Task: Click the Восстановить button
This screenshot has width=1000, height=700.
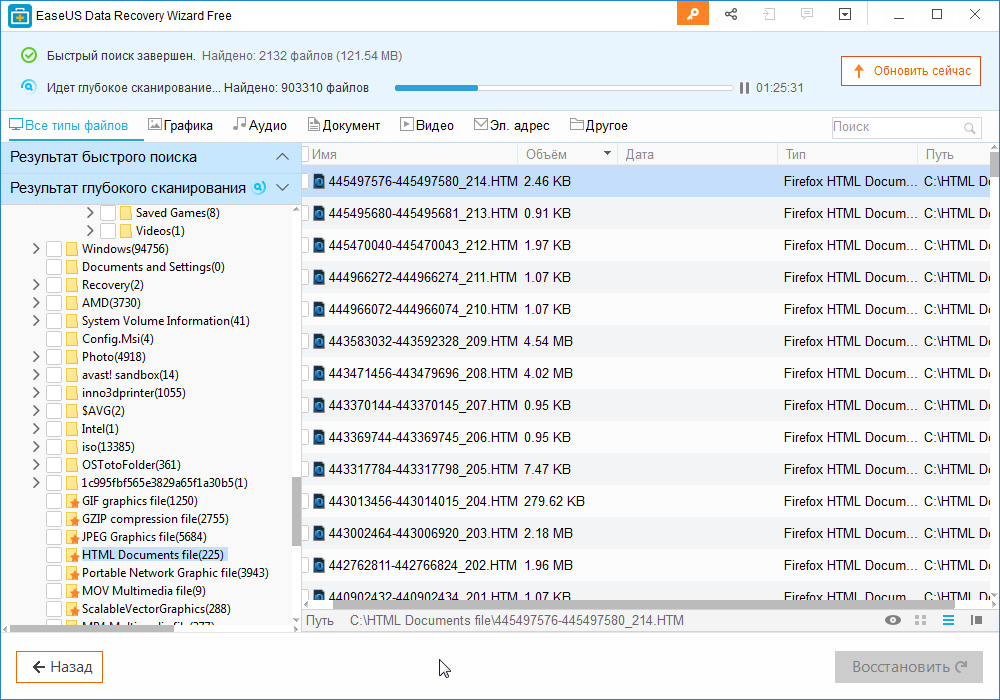Action: tap(909, 667)
